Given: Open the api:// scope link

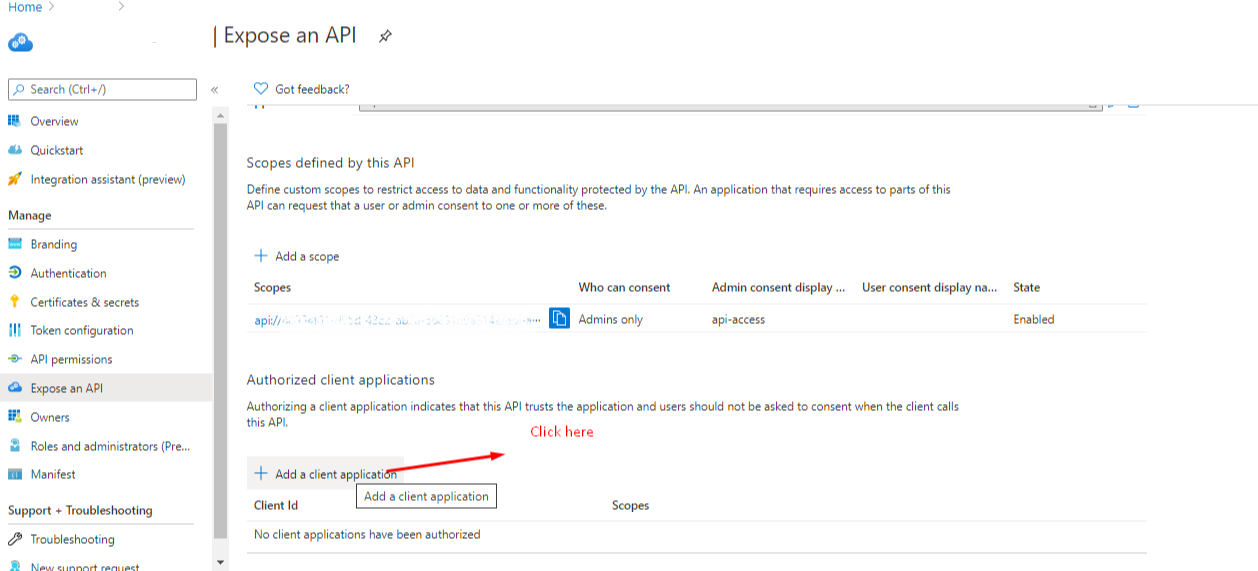Looking at the screenshot, I should tap(397, 320).
